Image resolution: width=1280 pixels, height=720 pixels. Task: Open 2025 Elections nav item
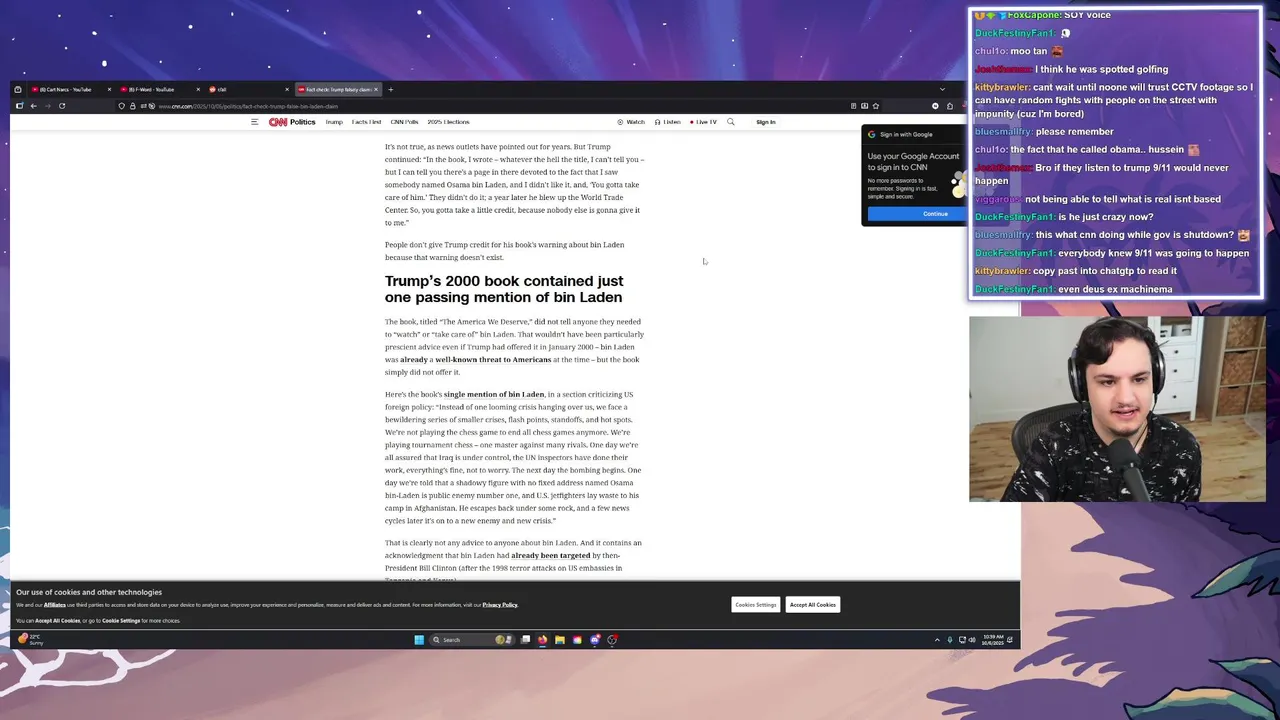(448, 122)
